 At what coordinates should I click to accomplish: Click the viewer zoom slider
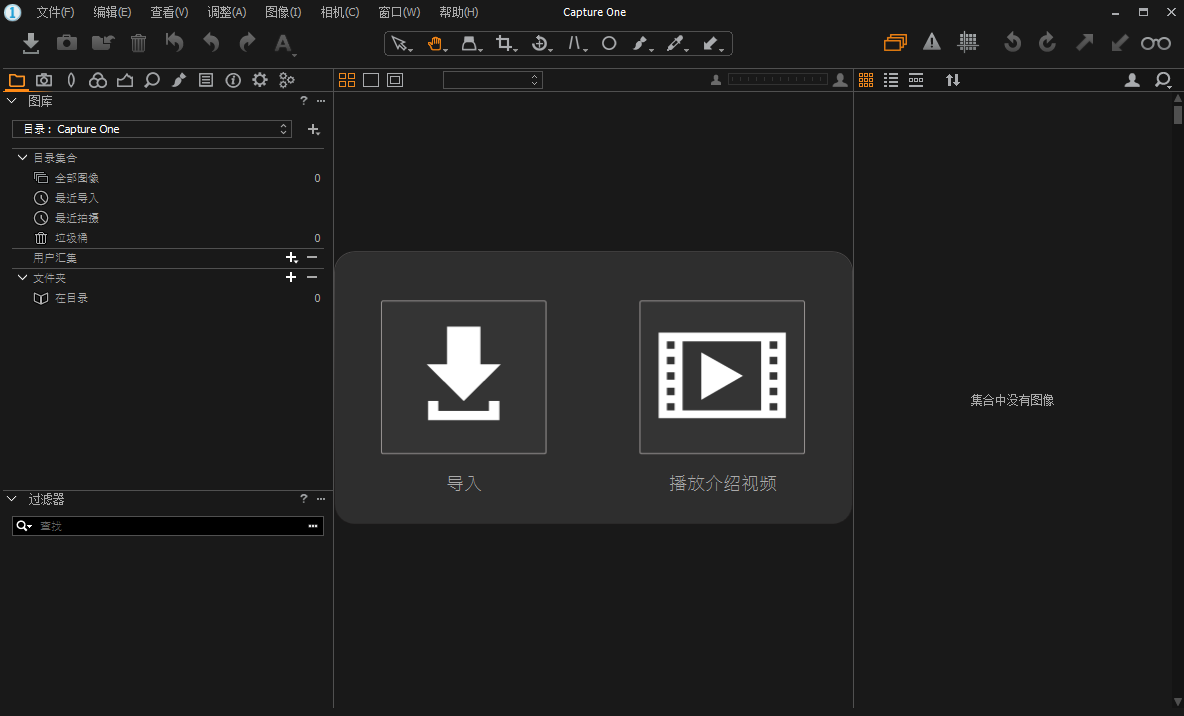pyautogui.click(x=777, y=79)
